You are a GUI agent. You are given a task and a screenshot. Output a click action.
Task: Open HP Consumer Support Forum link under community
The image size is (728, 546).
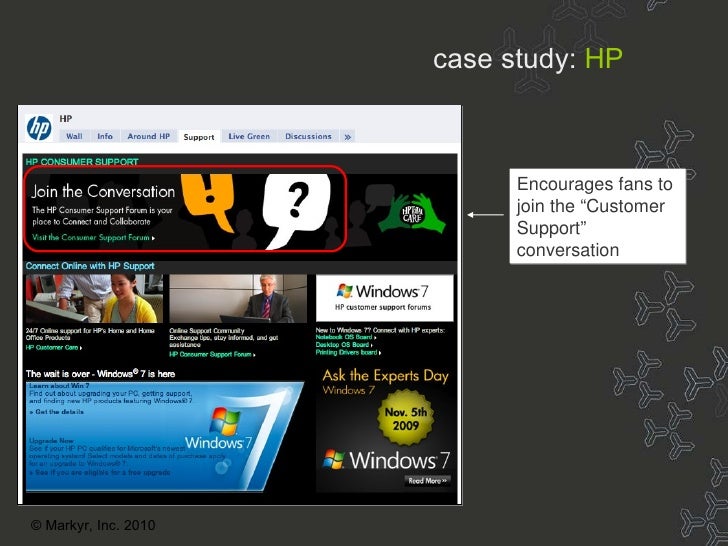[x=212, y=354]
